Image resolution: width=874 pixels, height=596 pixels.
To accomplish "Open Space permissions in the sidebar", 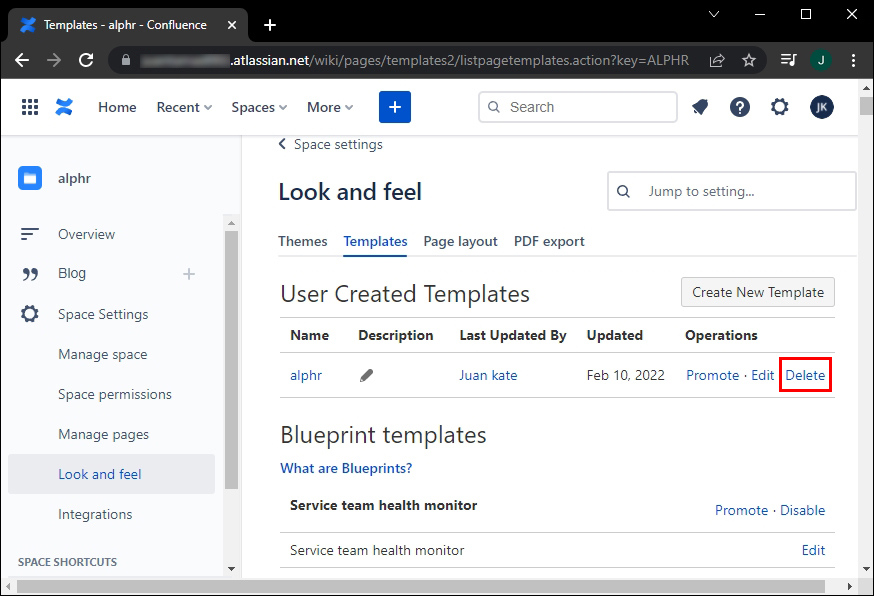I will (x=115, y=394).
